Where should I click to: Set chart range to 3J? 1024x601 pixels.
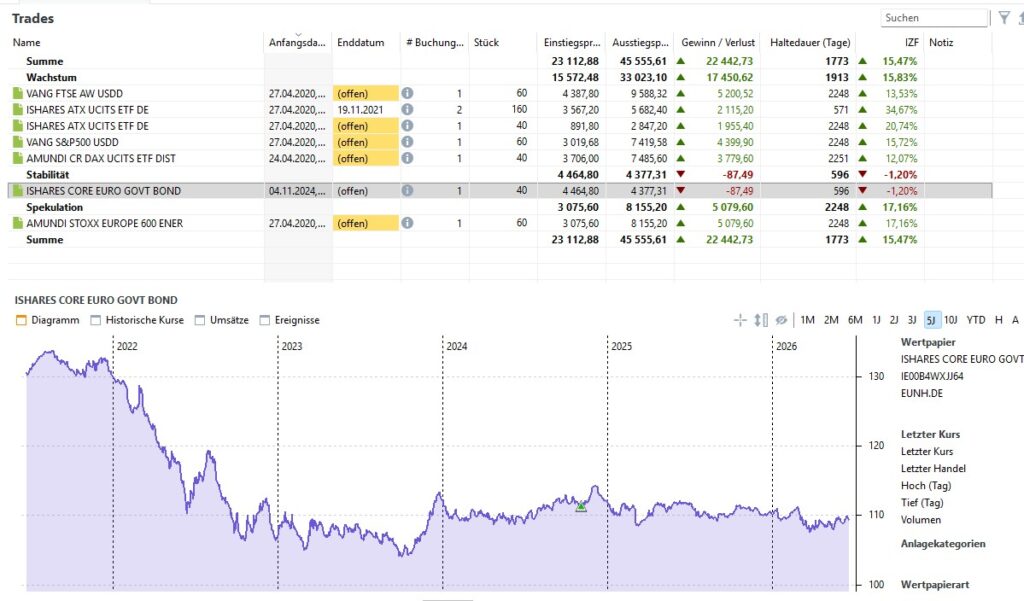[912, 320]
